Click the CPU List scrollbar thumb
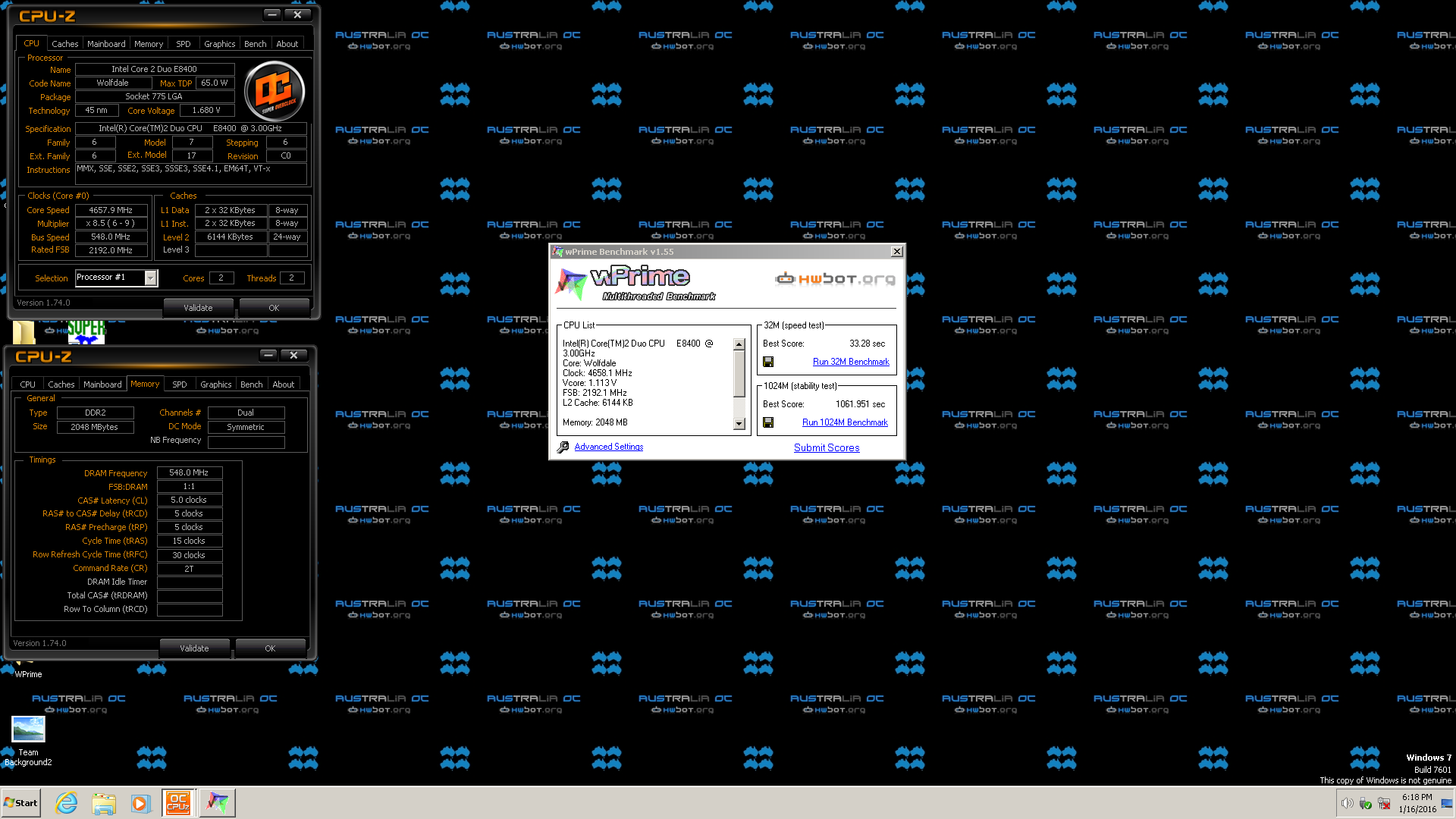 point(739,374)
